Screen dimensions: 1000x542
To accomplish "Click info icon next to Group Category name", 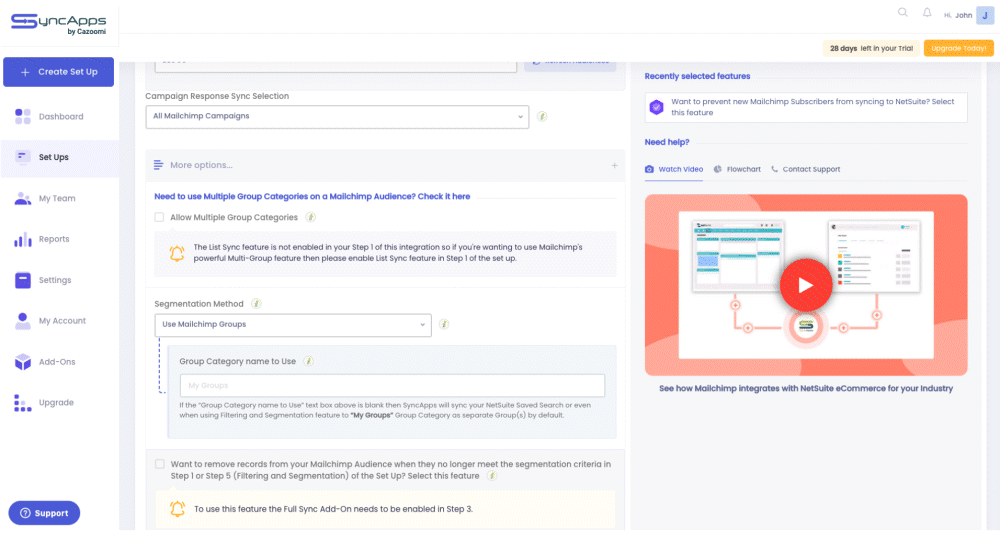I will (309, 361).
